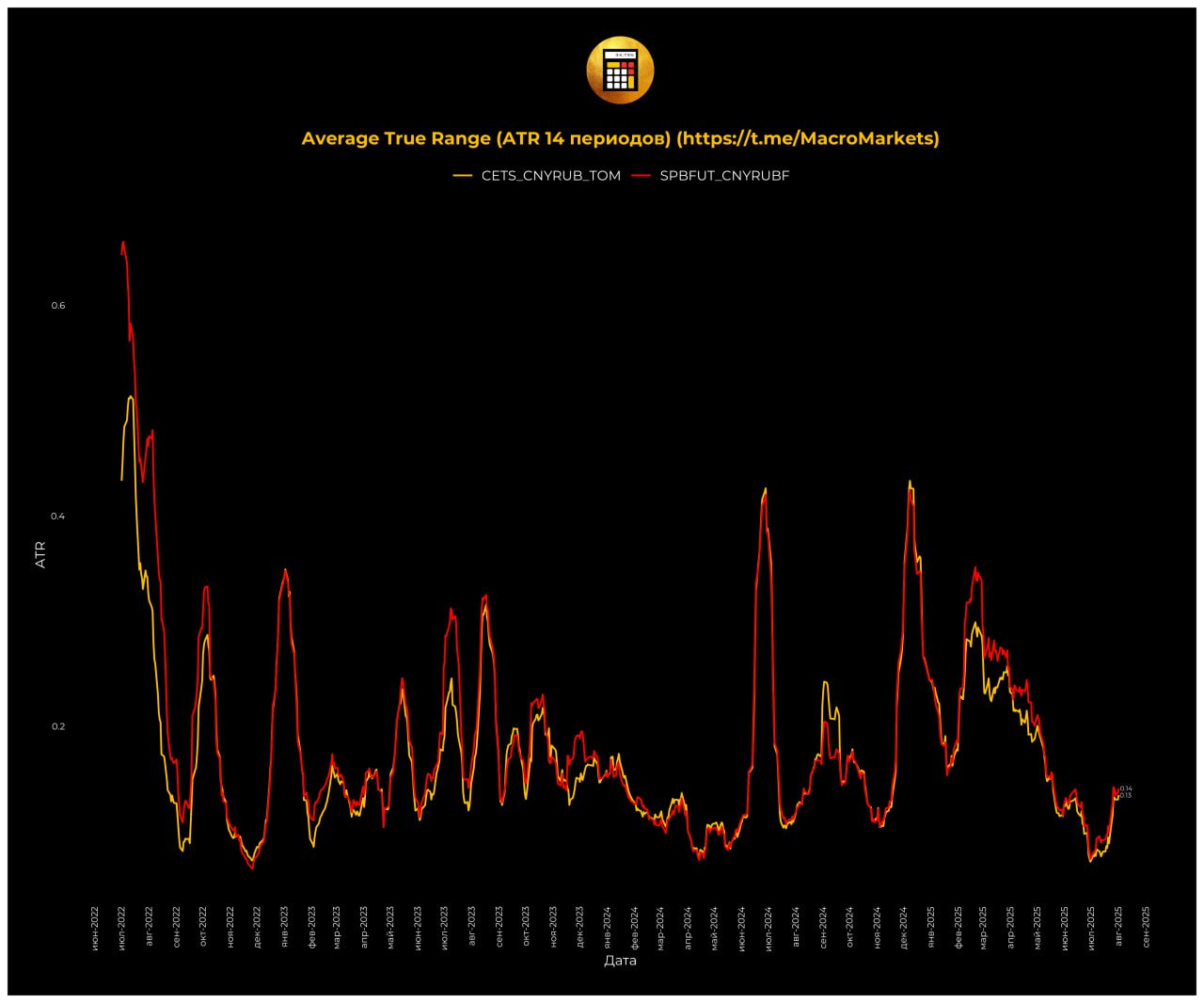Click the 0.13 end-value label
1204x1003 pixels.
click(1126, 796)
